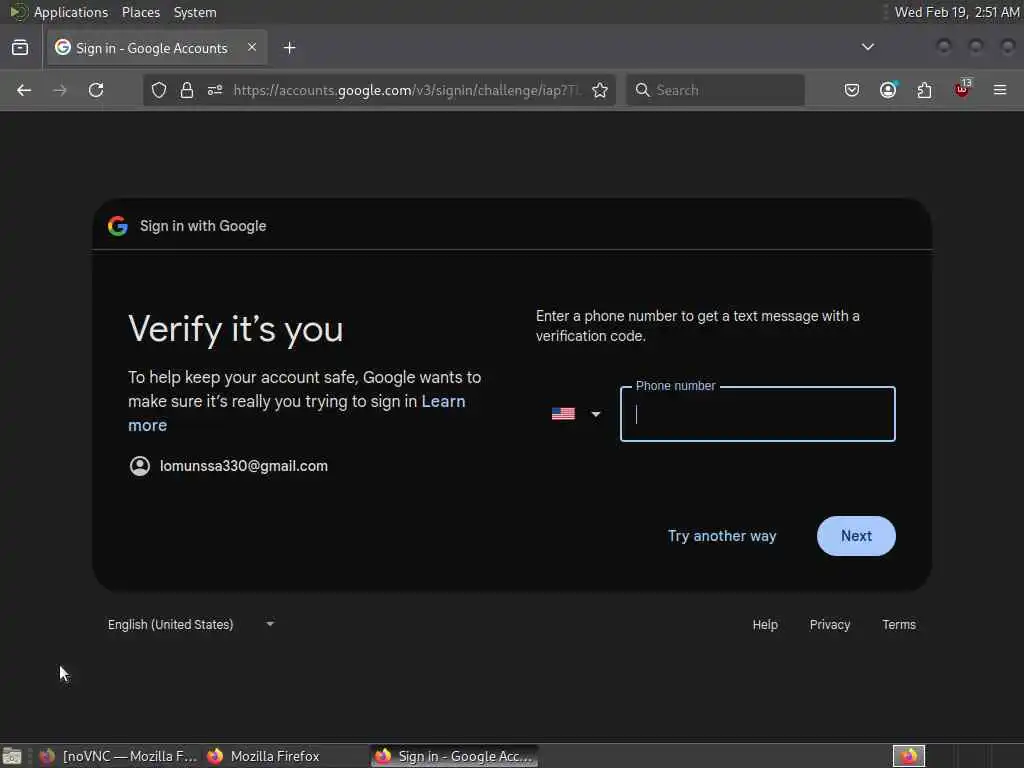
Task: Open Firefox View icon beside tabs
Action: click(x=20, y=48)
